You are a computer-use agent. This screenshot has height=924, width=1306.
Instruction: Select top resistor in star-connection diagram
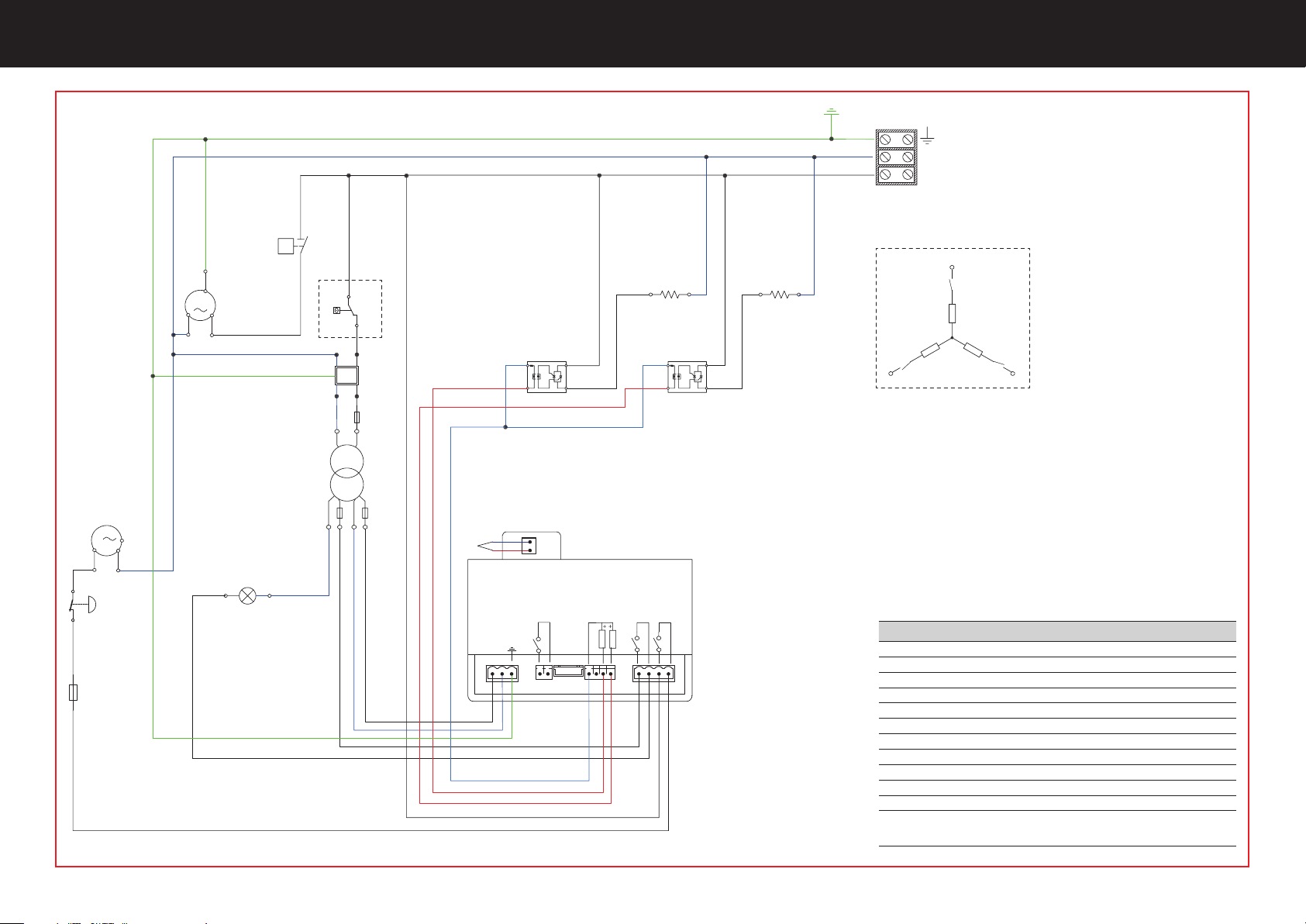pyautogui.click(x=952, y=313)
